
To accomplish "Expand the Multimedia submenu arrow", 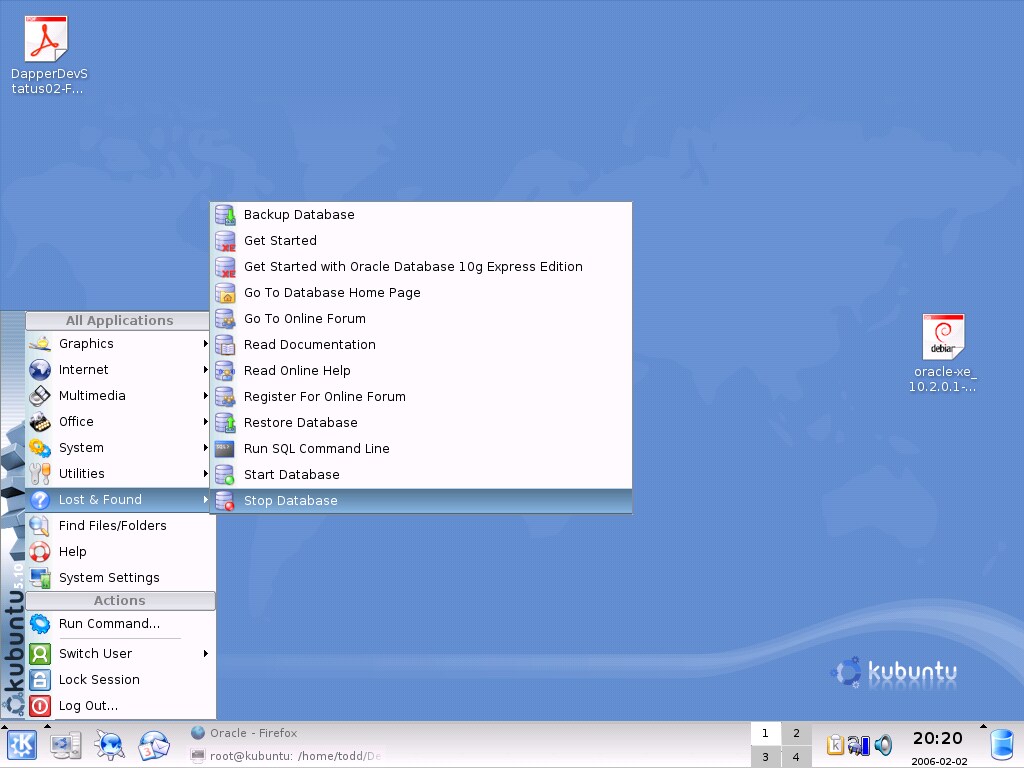I will (206, 396).
